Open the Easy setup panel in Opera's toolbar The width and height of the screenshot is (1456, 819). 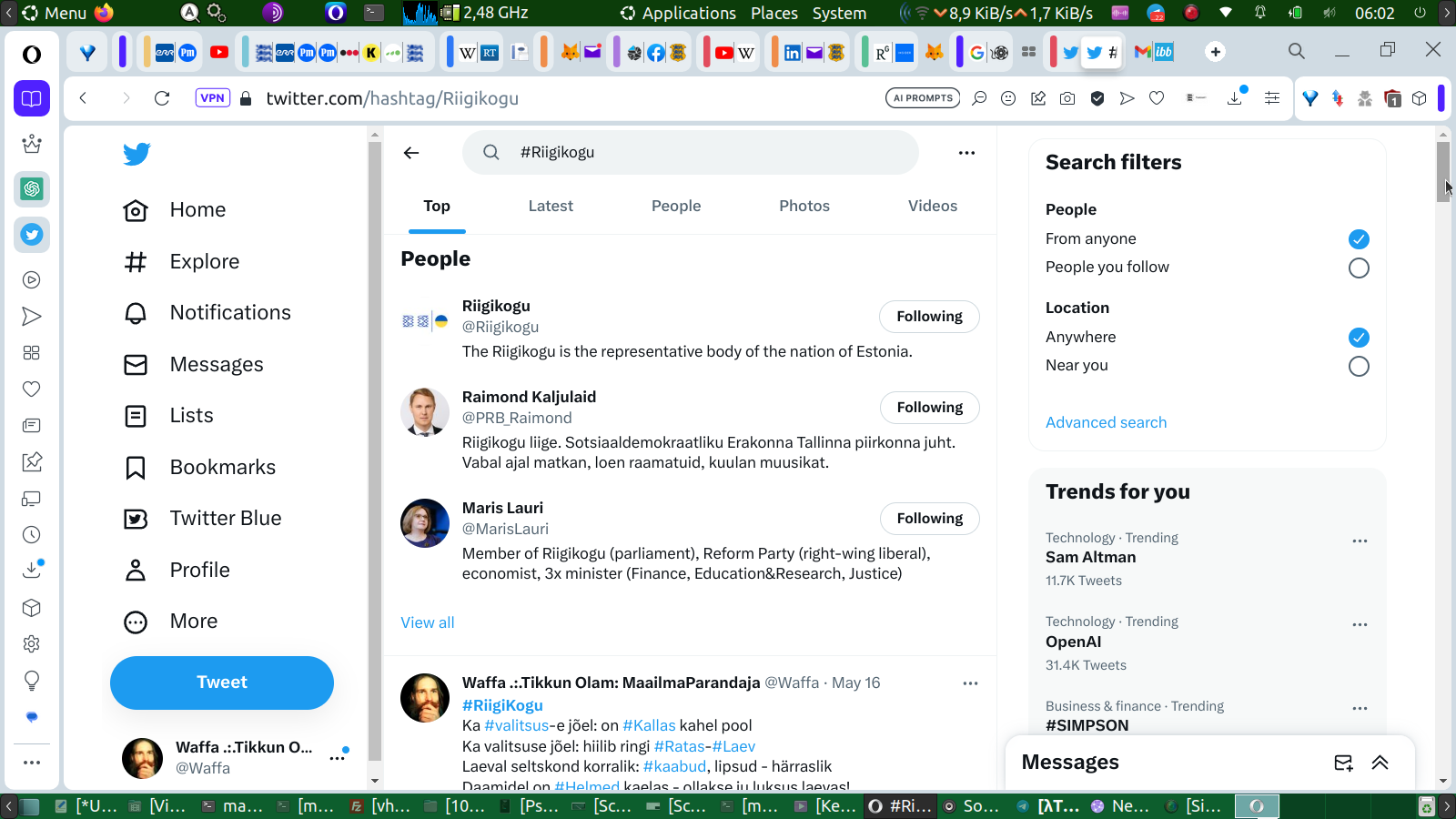pyautogui.click(x=1272, y=98)
